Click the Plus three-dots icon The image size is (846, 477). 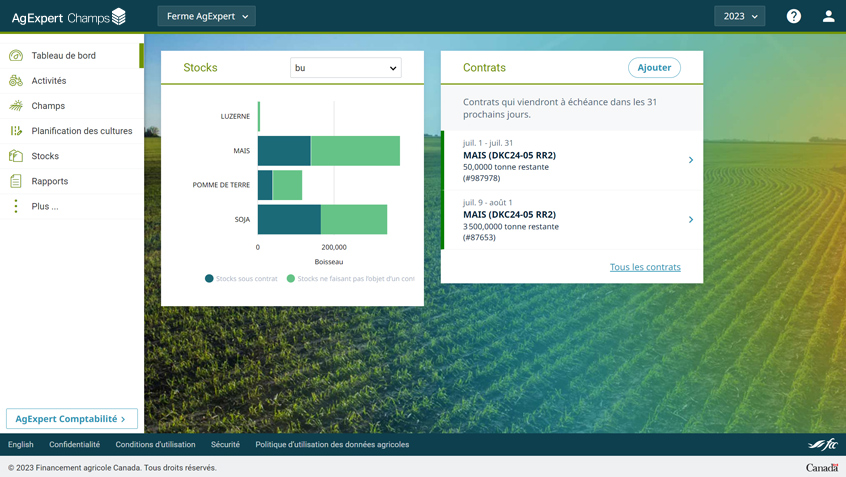pos(16,206)
